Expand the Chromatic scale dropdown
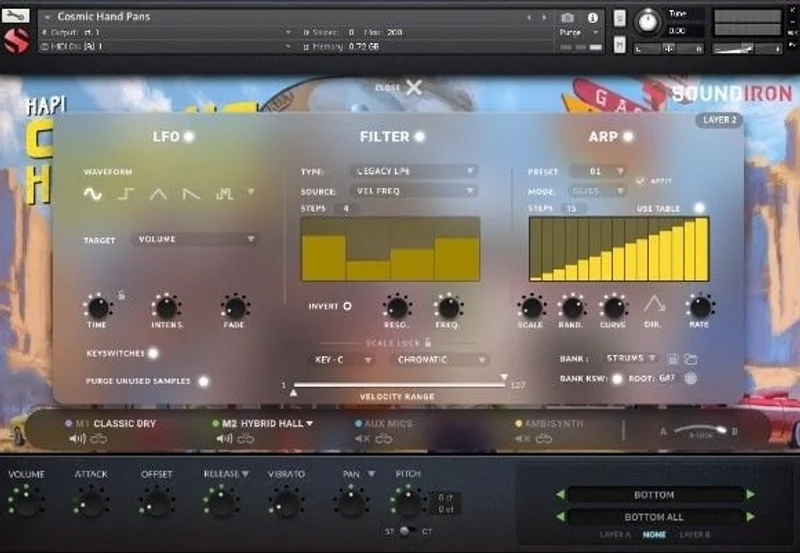Image resolution: width=800 pixels, height=553 pixels. [x=440, y=360]
